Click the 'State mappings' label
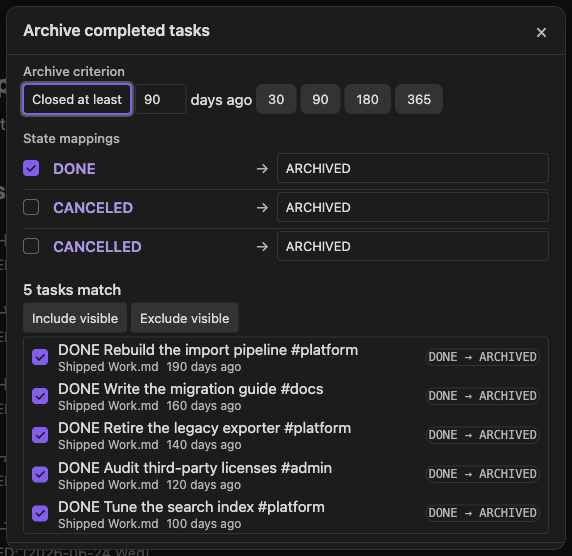The width and height of the screenshot is (572, 556). coord(72,139)
